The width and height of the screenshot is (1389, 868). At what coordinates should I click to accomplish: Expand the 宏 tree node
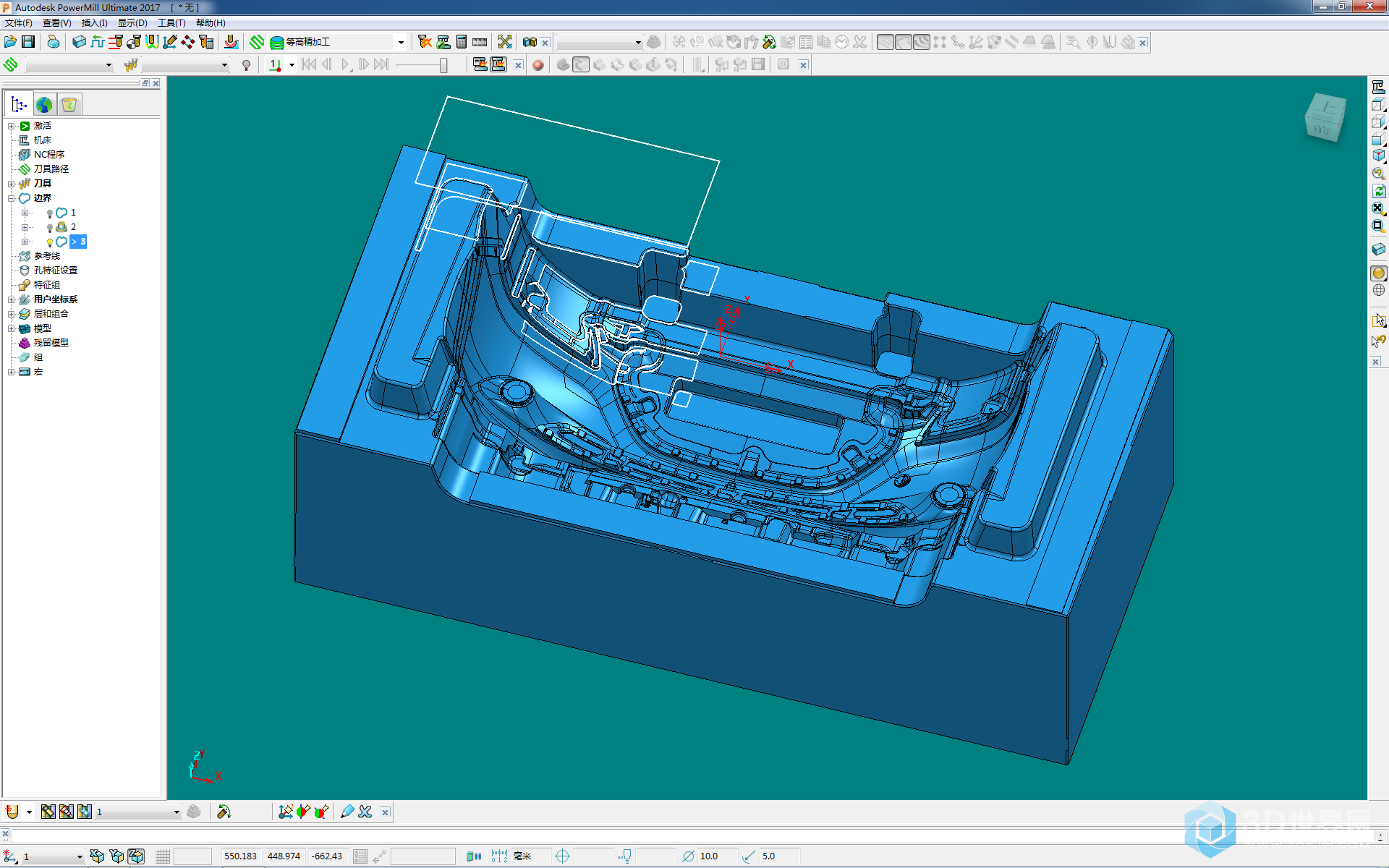(12, 372)
